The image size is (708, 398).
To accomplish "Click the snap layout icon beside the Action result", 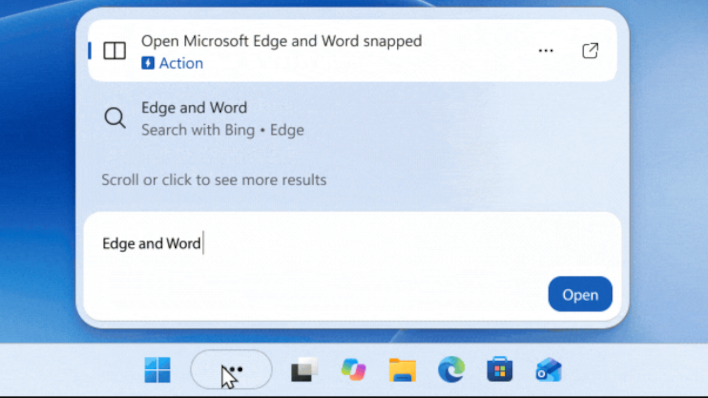I will coord(115,51).
